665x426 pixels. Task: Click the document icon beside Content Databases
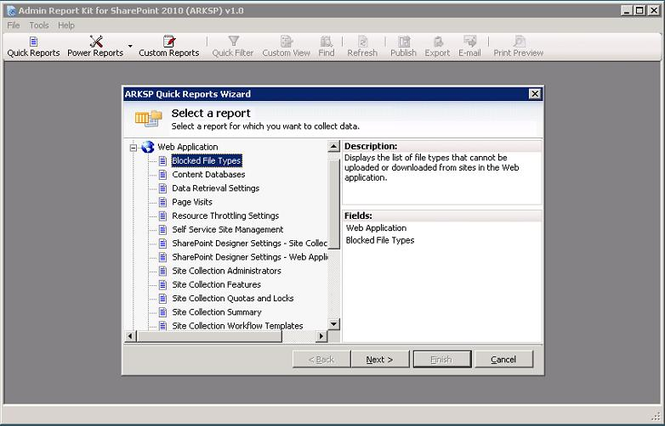pos(163,174)
